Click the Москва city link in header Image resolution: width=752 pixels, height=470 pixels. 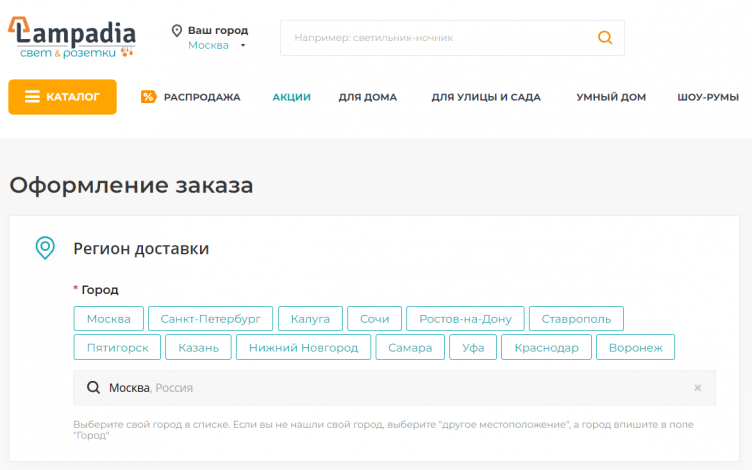pos(208,45)
